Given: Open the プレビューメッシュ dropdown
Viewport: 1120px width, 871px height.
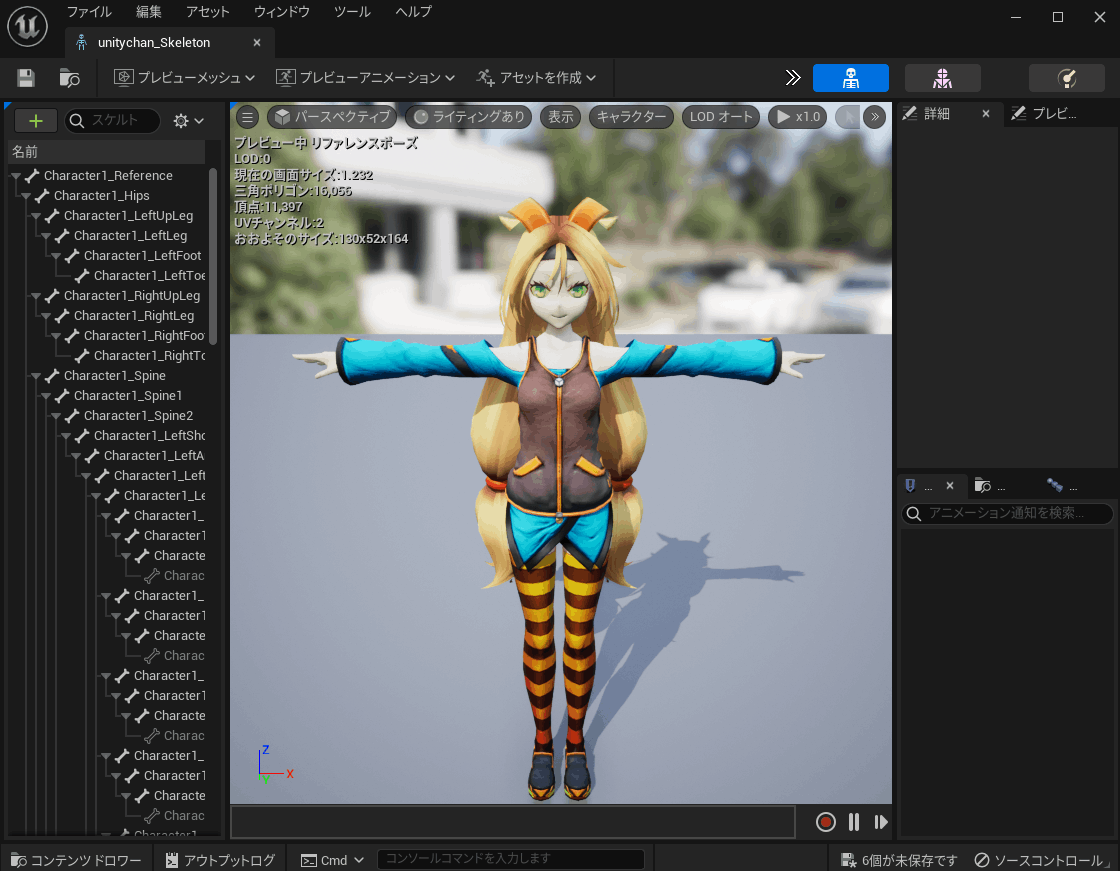Looking at the screenshot, I should pos(184,78).
